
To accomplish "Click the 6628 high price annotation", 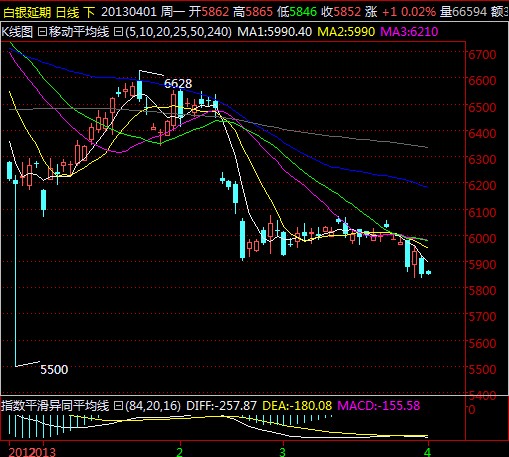I will pyautogui.click(x=178, y=83).
